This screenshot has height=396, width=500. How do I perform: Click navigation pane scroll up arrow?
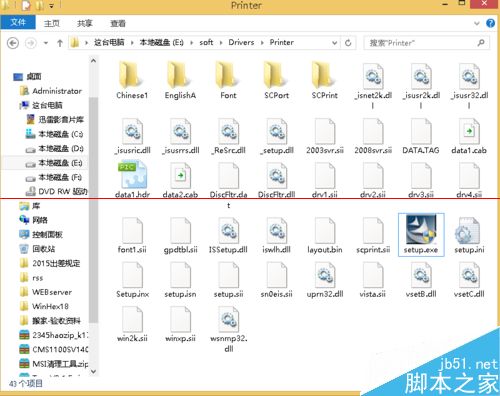coord(93,61)
